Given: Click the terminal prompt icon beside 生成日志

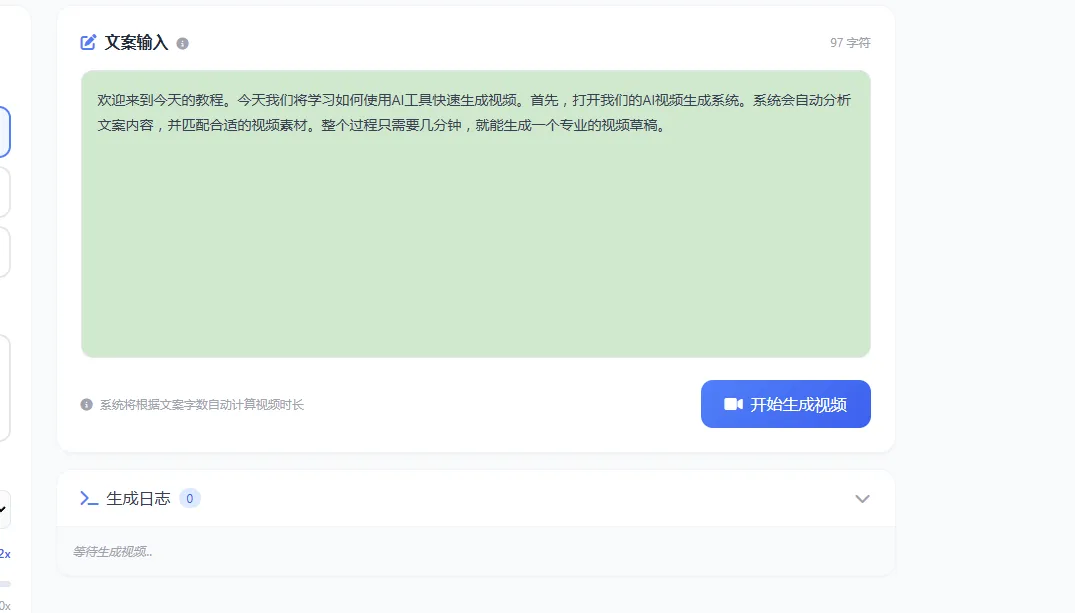Looking at the screenshot, I should [89, 498].
